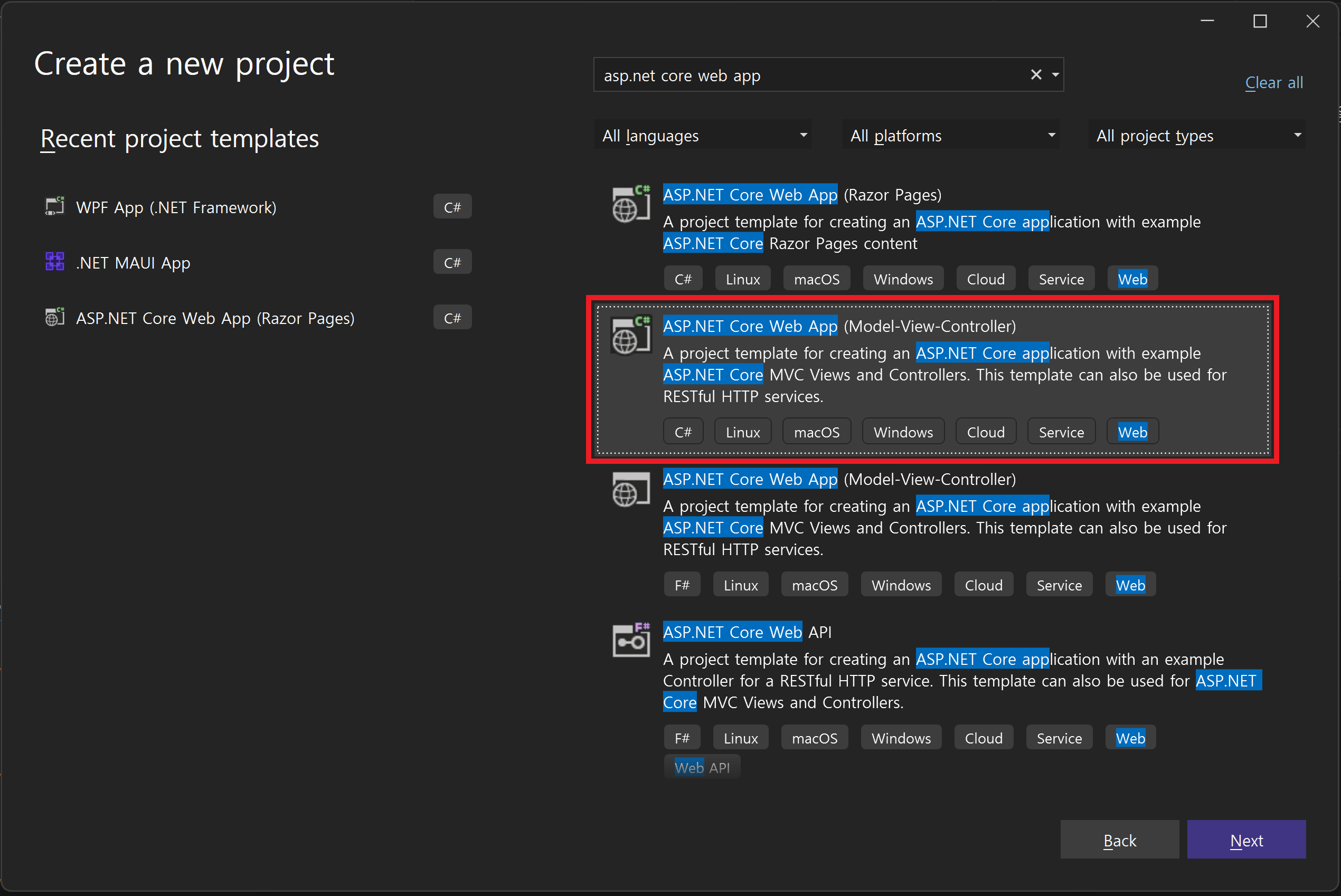Click the Clear all link
1341x896 pixels.
(1273, 83)
